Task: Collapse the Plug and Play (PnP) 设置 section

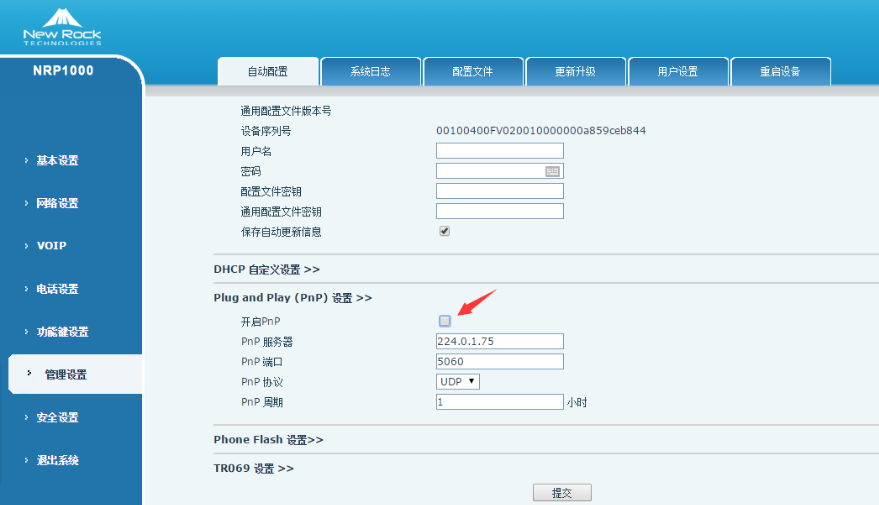Action: [292, 297]
